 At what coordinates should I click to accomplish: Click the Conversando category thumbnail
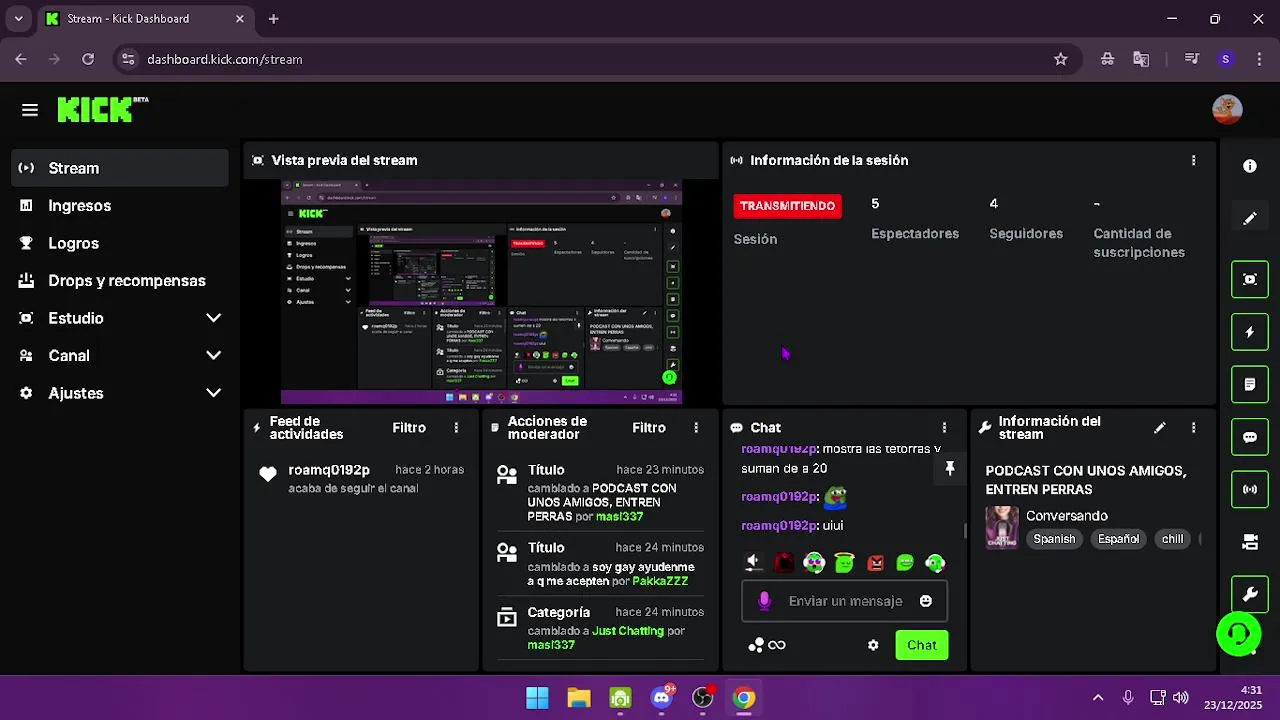pos(1002,527)
